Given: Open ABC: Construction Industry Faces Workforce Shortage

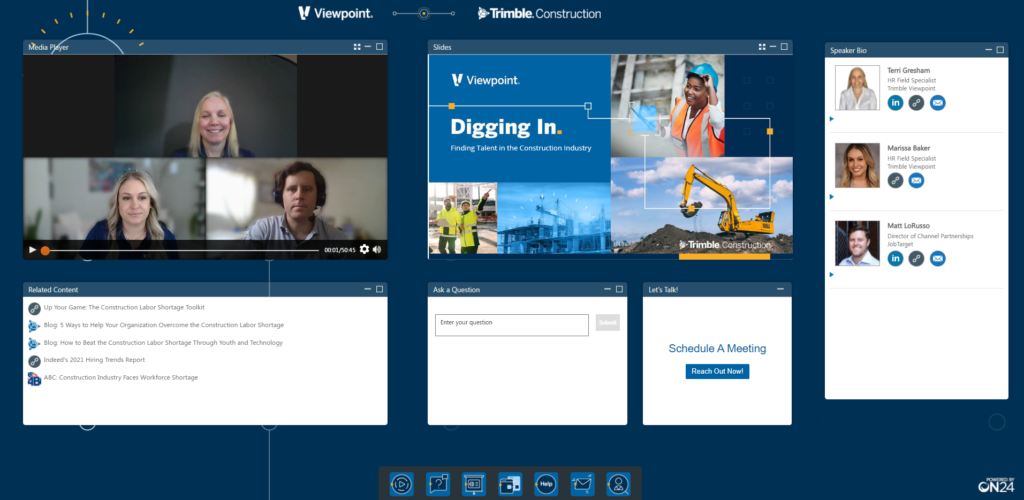Looking at the screenshot, I should pyautogui.click(x=121, y=377).
